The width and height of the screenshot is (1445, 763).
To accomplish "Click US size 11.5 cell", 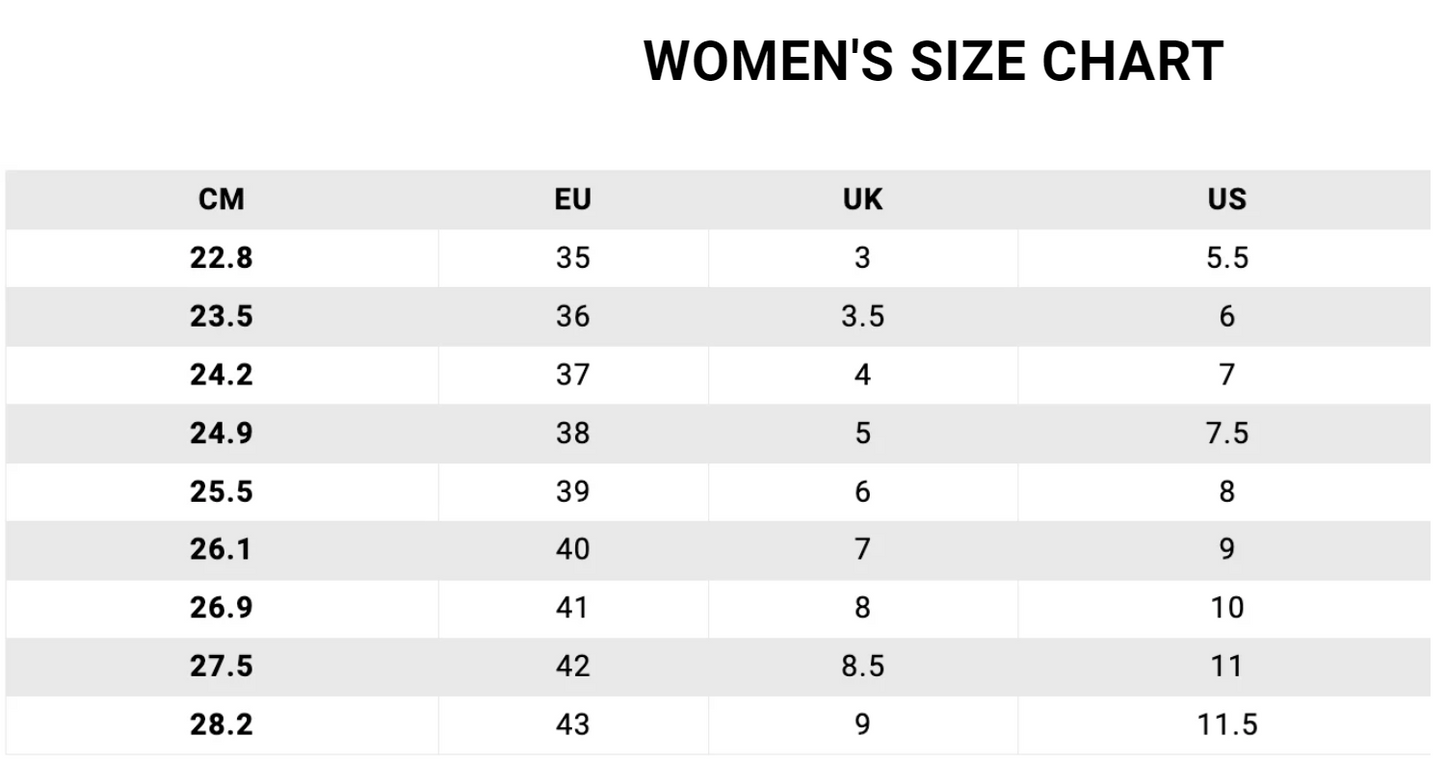I will [x=1227, y=725].
